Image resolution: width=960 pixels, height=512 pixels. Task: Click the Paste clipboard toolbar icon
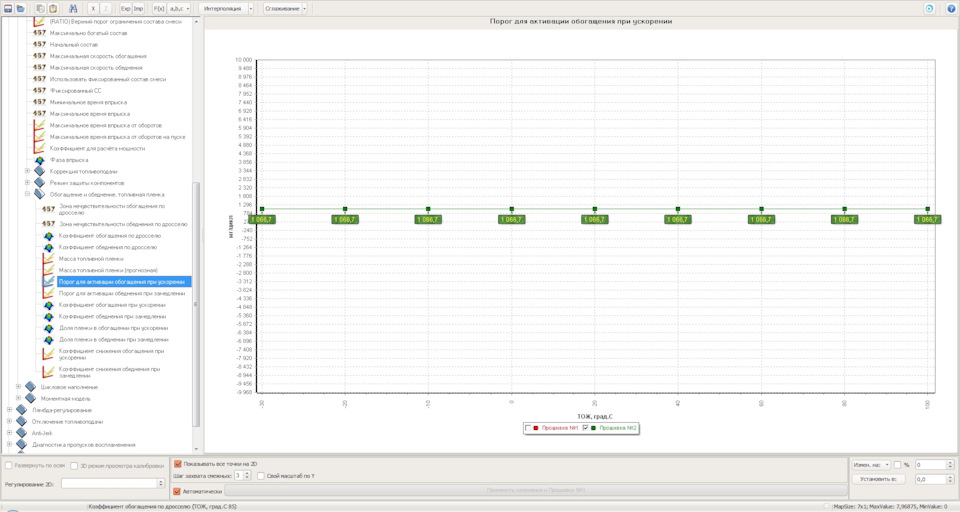tap(53, 9)
